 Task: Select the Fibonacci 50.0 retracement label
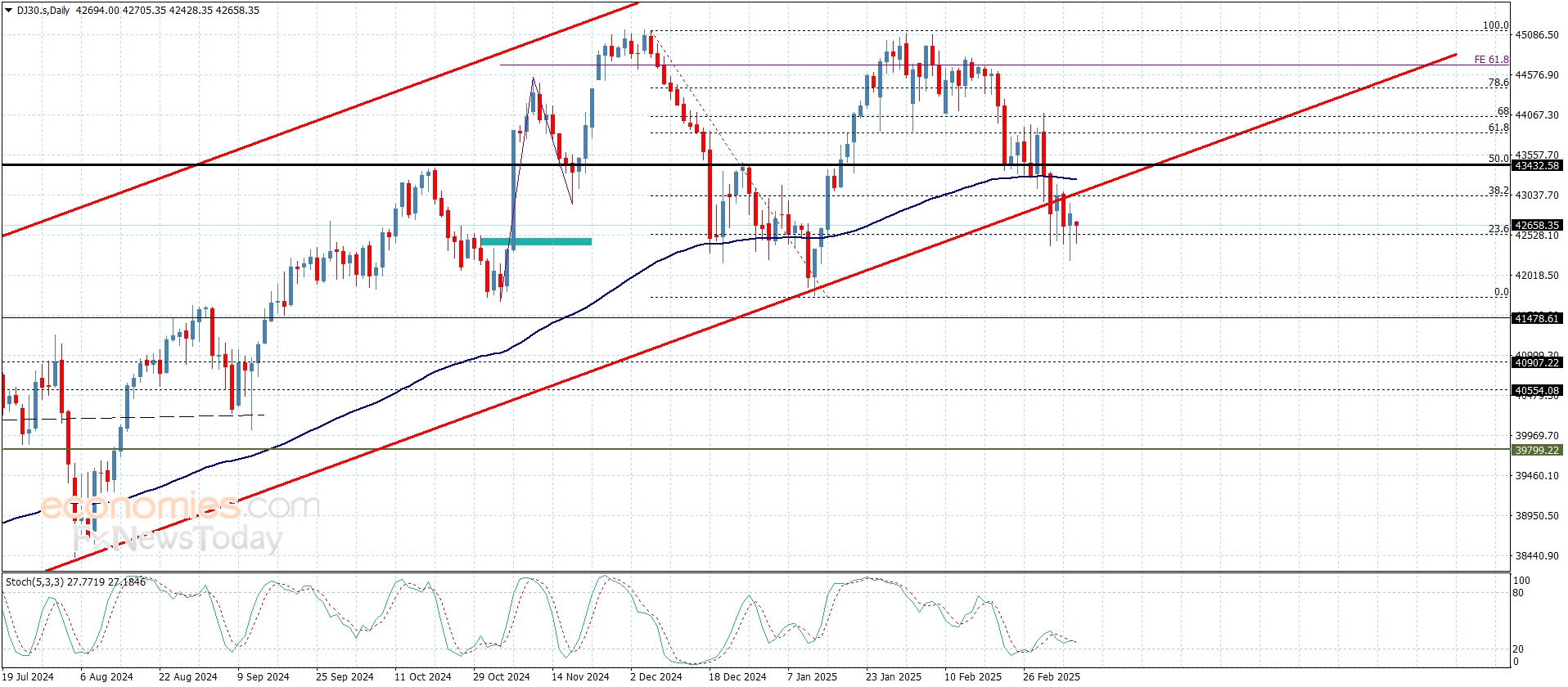1498,159
